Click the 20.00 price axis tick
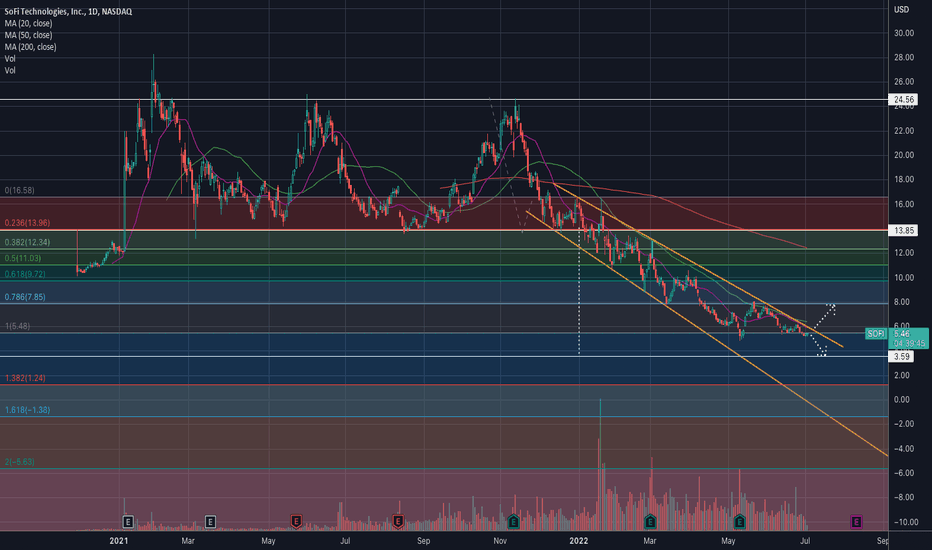Screen dimensions: 932x550 (x=903, y=155)
